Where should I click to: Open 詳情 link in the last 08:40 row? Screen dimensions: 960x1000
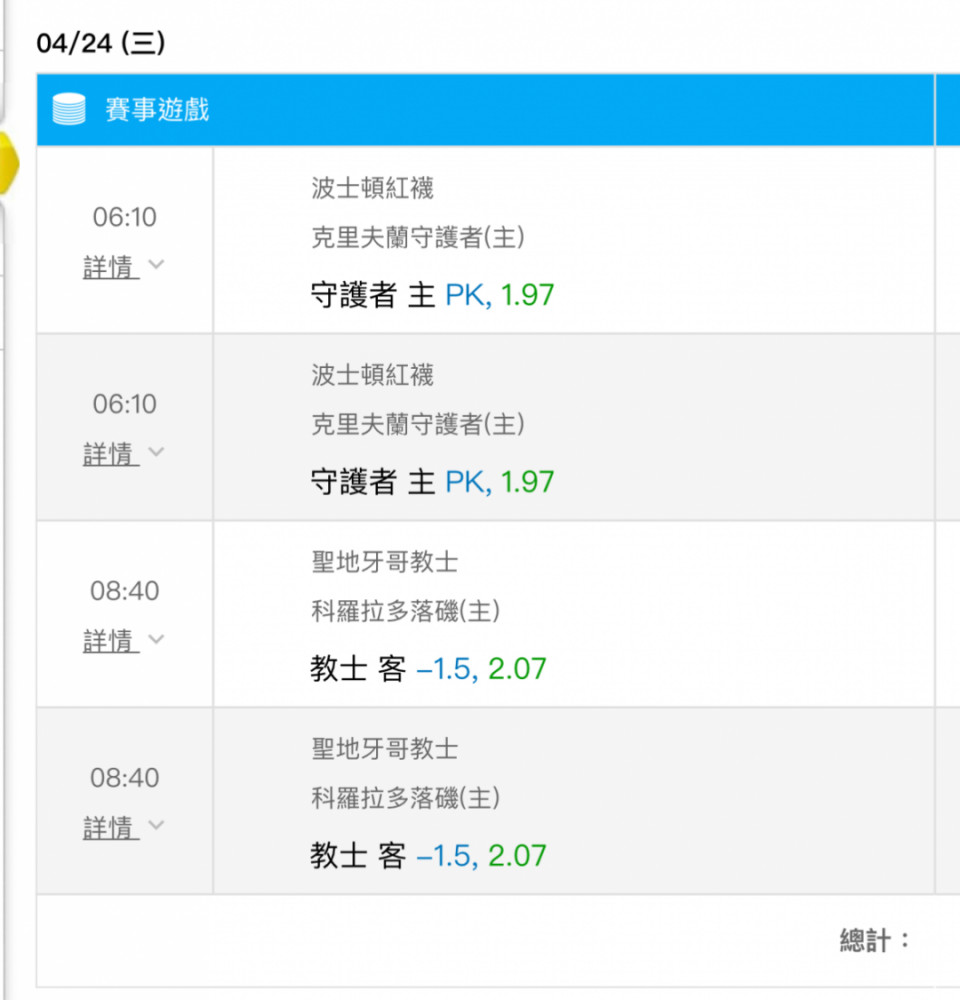click(110, 828)
